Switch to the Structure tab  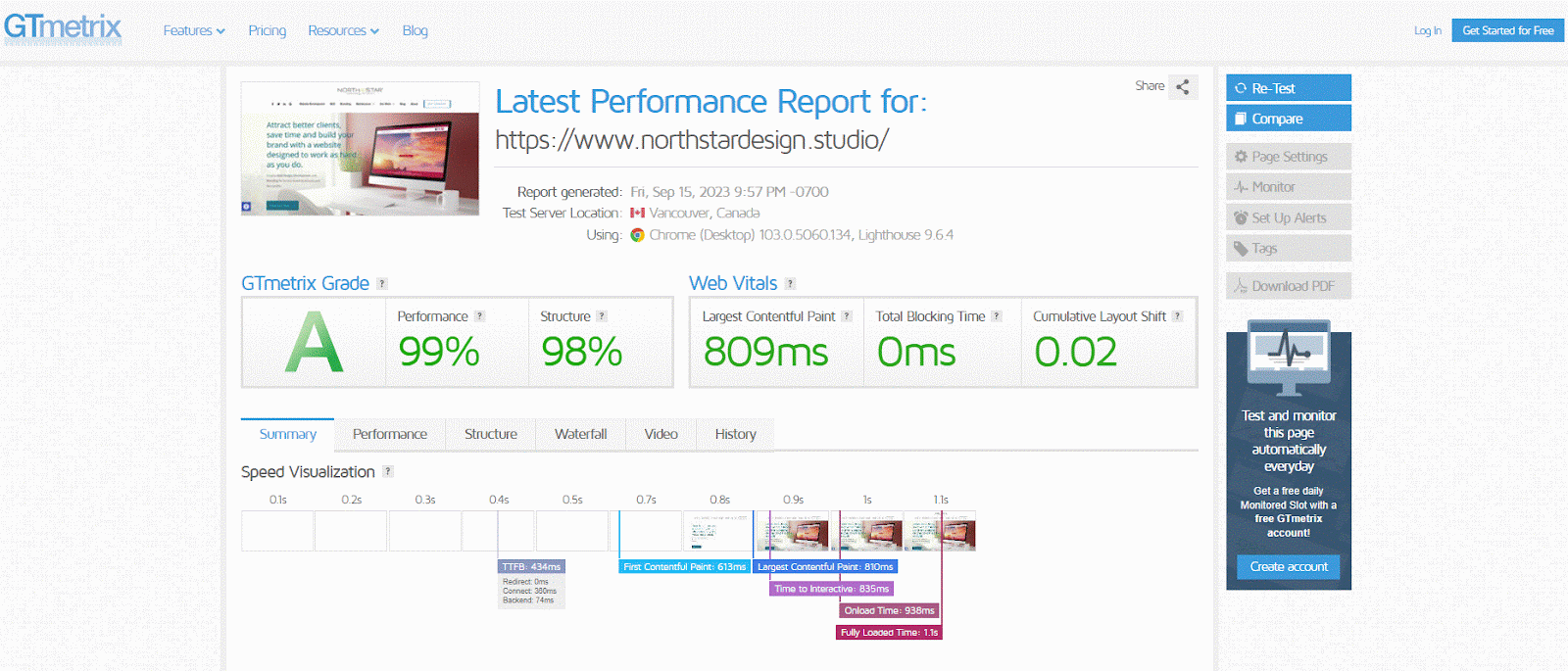491,434
